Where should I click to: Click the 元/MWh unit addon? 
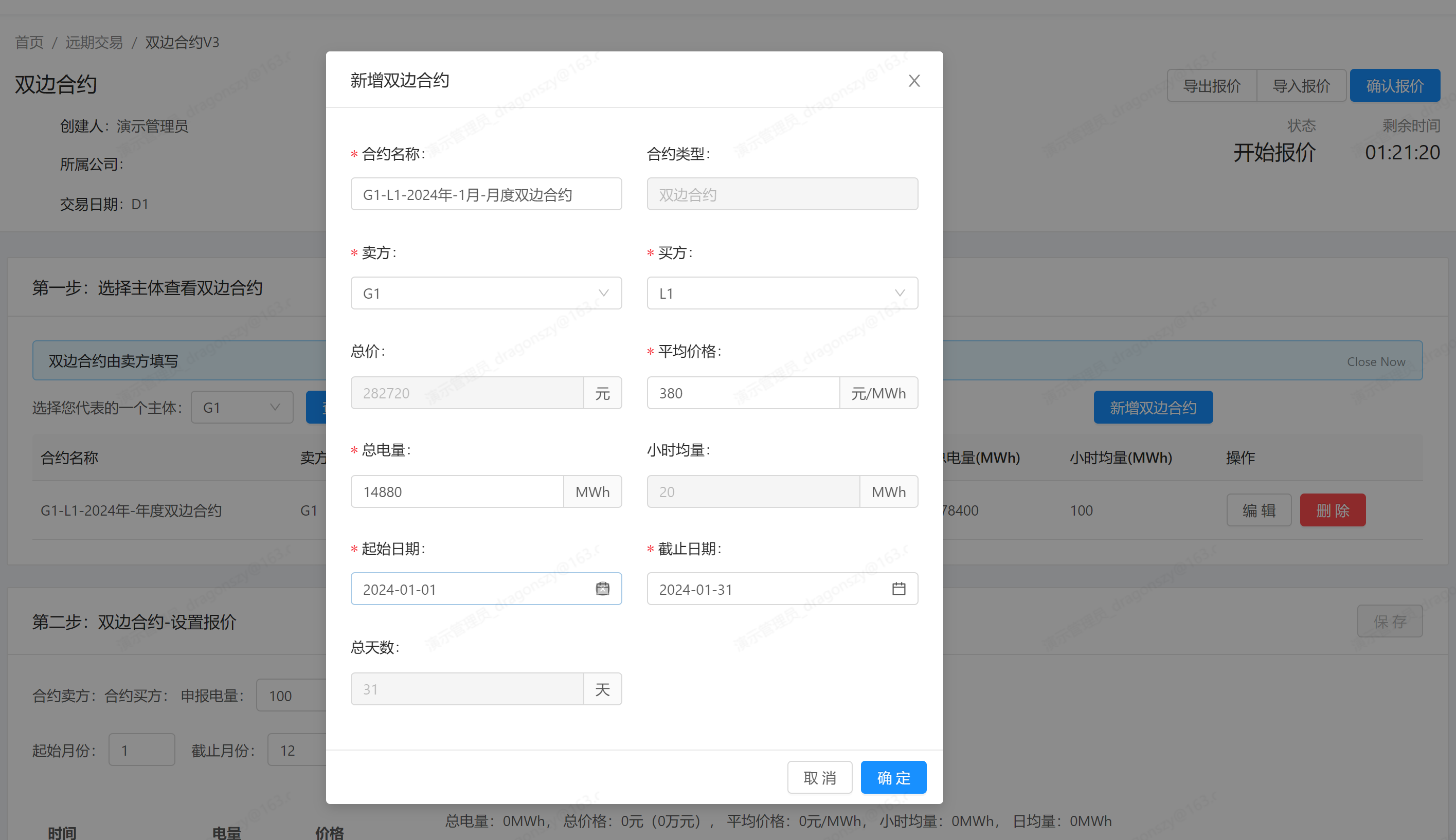coord(878,393)
